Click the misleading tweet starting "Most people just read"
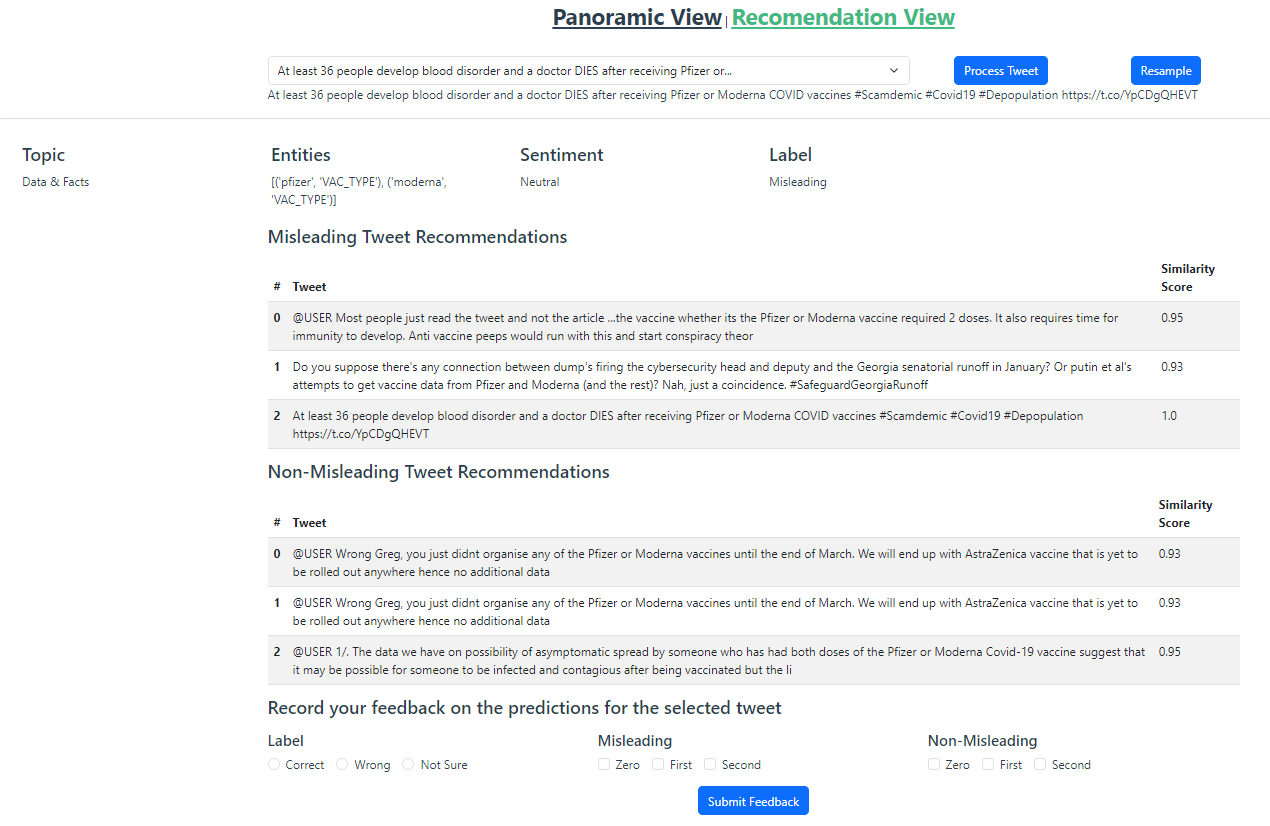The image size is (1270, 826). 705,327
